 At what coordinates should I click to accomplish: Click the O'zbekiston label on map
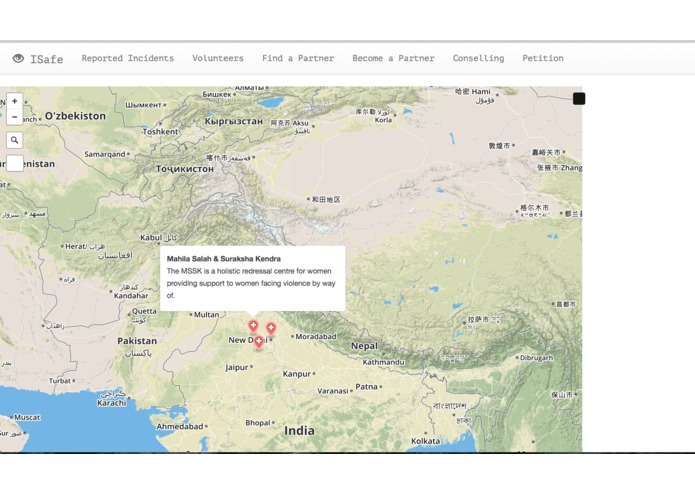coord(75,116)
